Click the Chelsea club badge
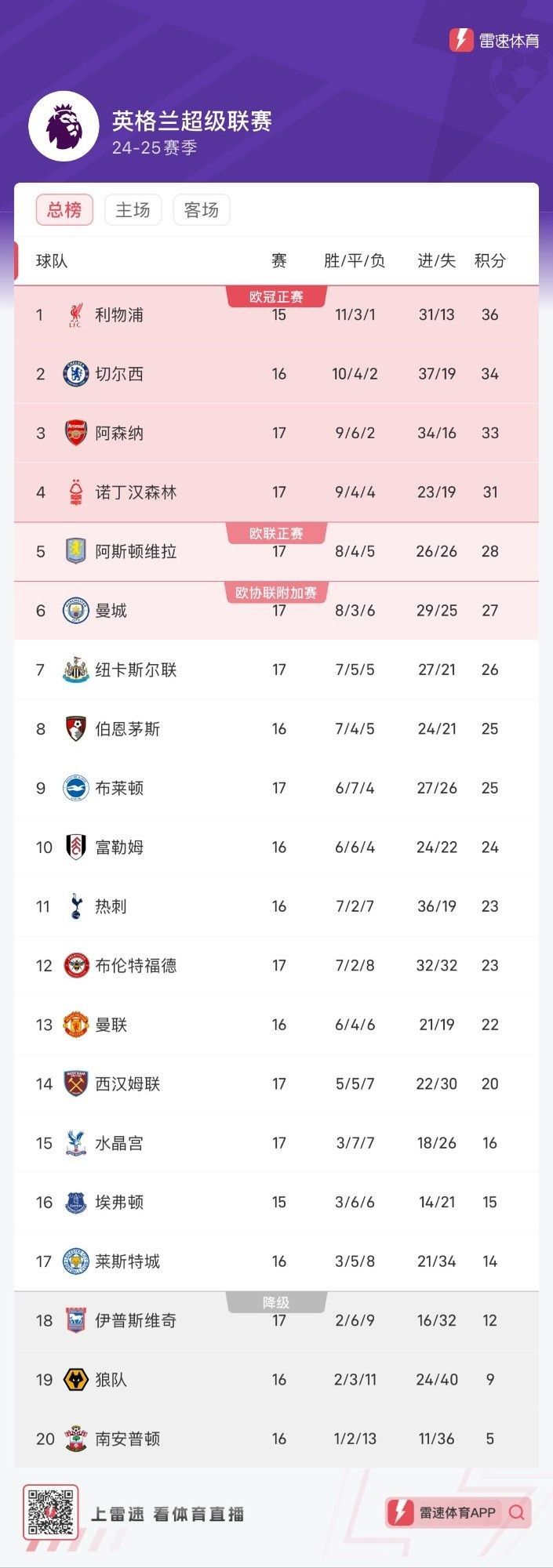Screen dimensions: 553x1568 [x=75, y=374]
